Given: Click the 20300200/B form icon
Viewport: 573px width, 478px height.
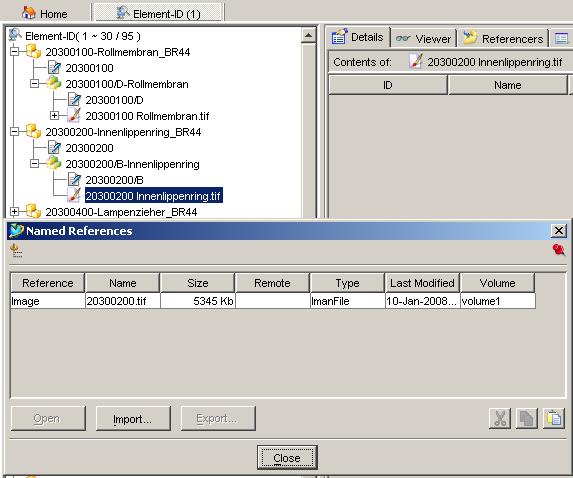Looking at the screenshot, I should pos(74,180).
